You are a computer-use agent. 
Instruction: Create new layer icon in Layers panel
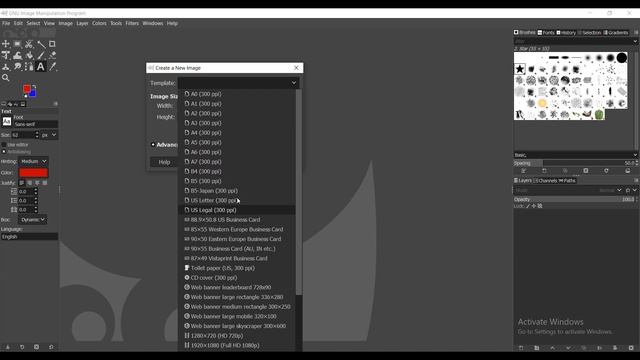tap(521, 348)
